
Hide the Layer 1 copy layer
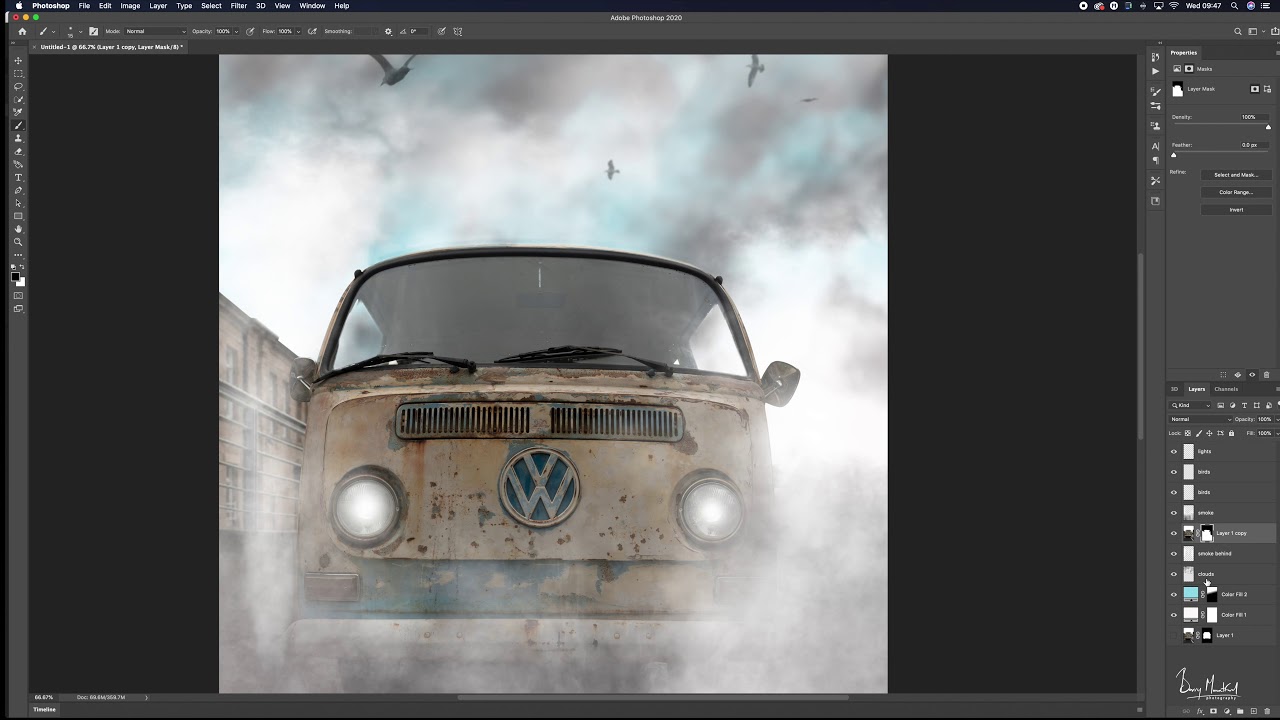click(x=1174, y=533)
